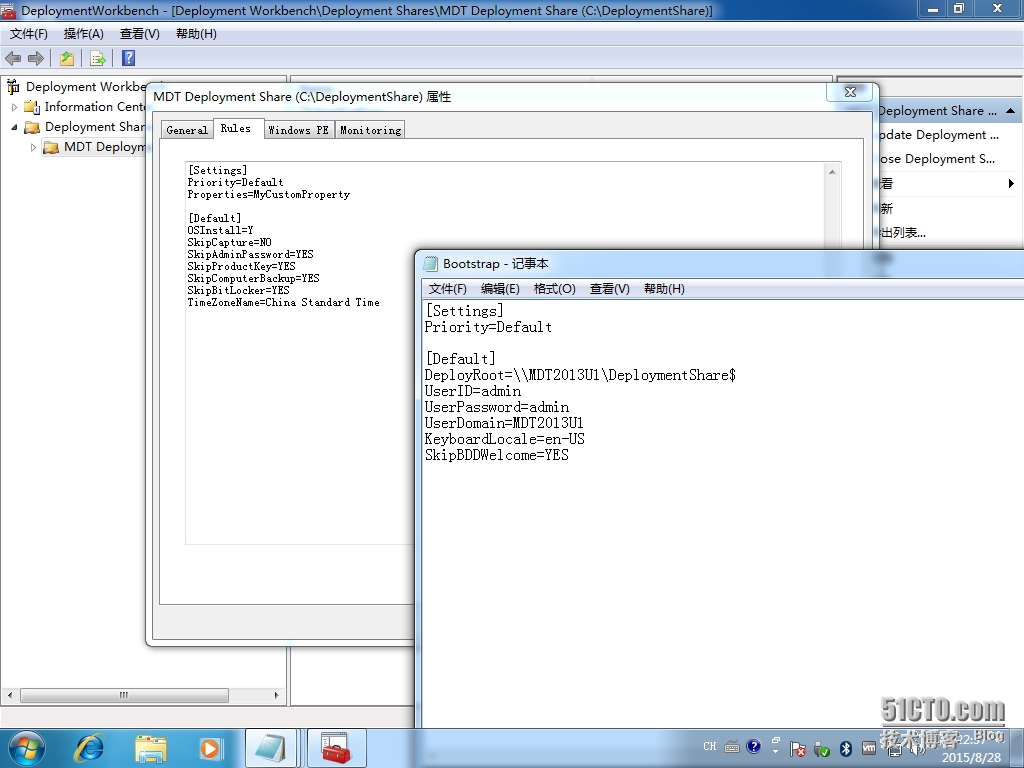The width and height of the screenshot is (1024, 768).
Task: Open Notepad 格式(O) menu
Action: pos(554,289)
